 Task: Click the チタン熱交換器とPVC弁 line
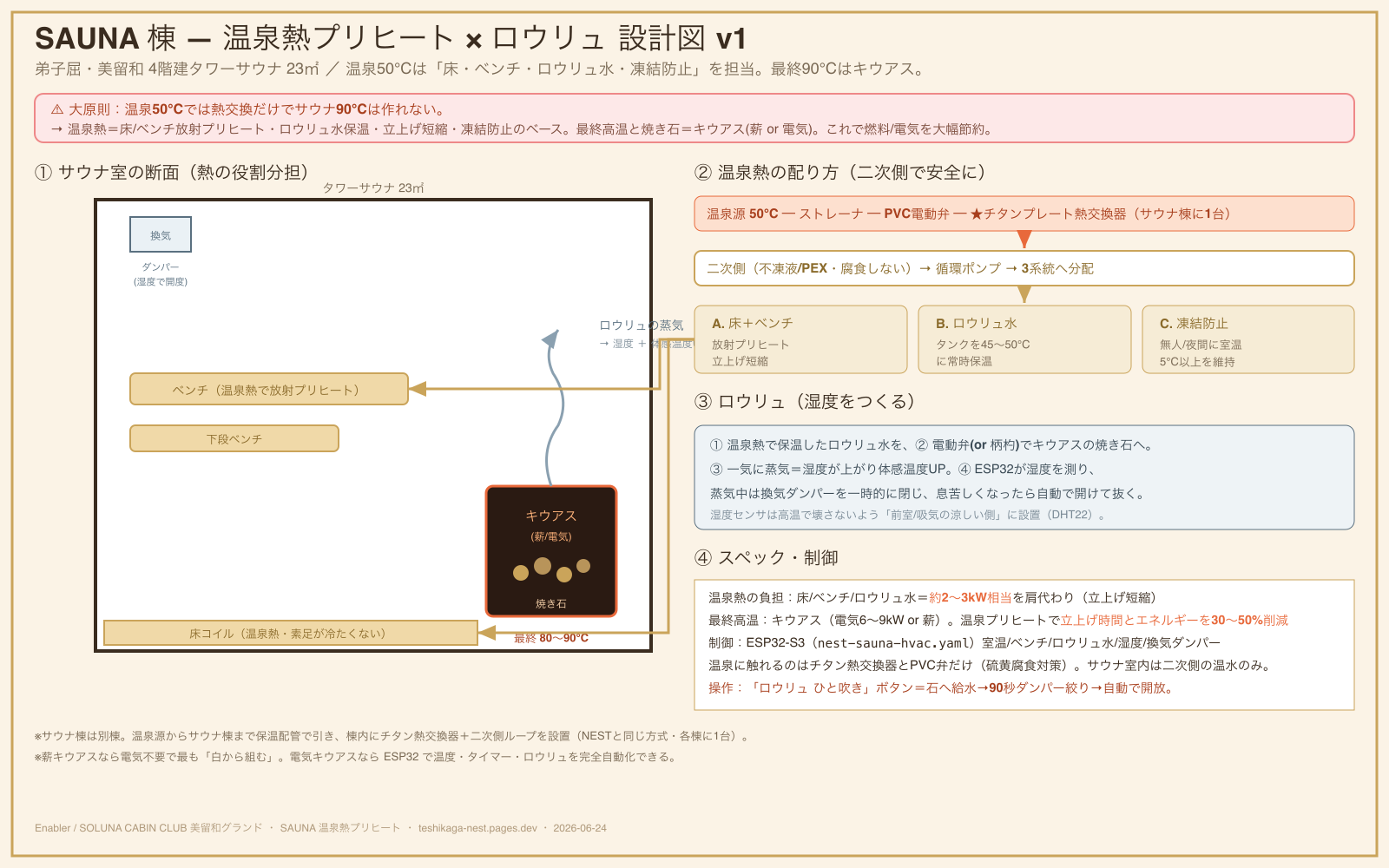[x=991, y=665]
